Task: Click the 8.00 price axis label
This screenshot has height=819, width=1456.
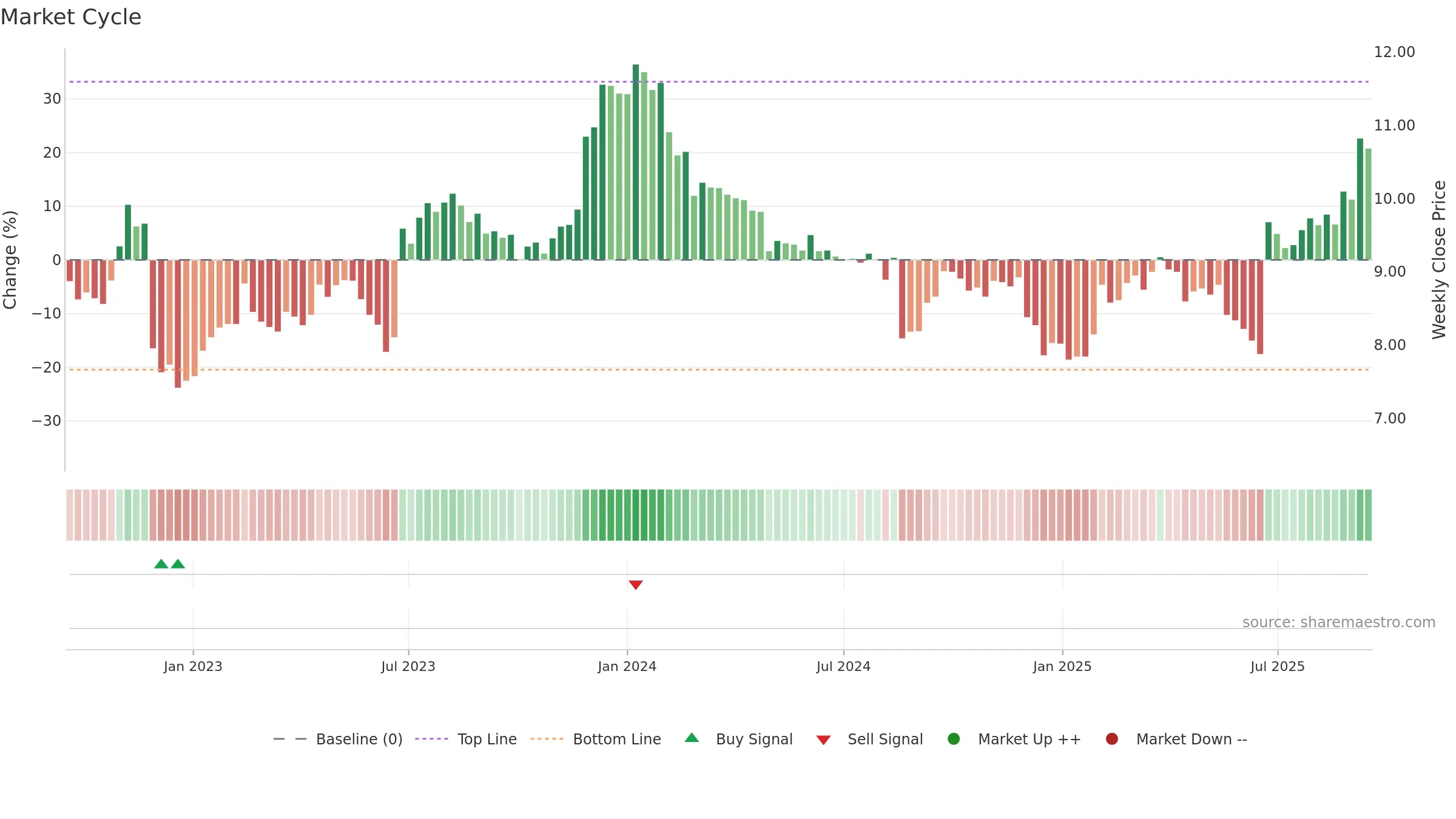Action: coord(1389,345)
